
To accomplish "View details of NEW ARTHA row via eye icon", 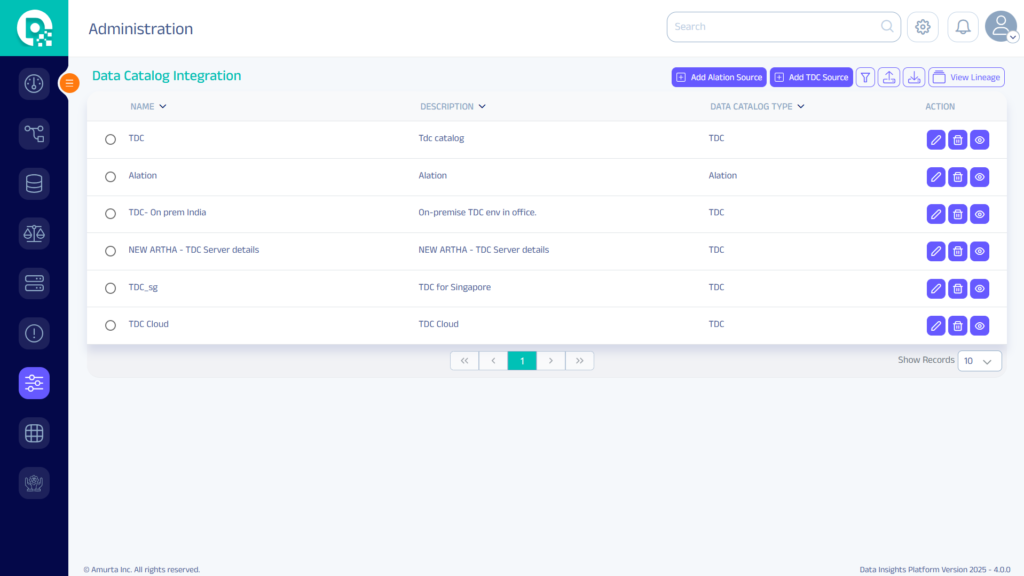I will pyautogui.click(x=980, y=251).
